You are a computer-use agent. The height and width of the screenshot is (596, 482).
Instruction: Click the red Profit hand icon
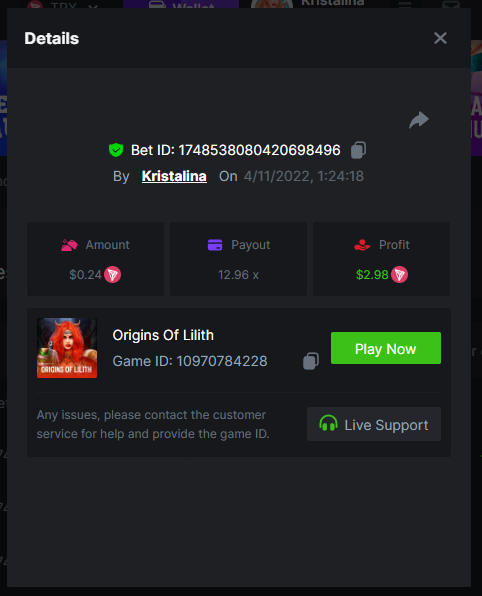pos(362,245)
